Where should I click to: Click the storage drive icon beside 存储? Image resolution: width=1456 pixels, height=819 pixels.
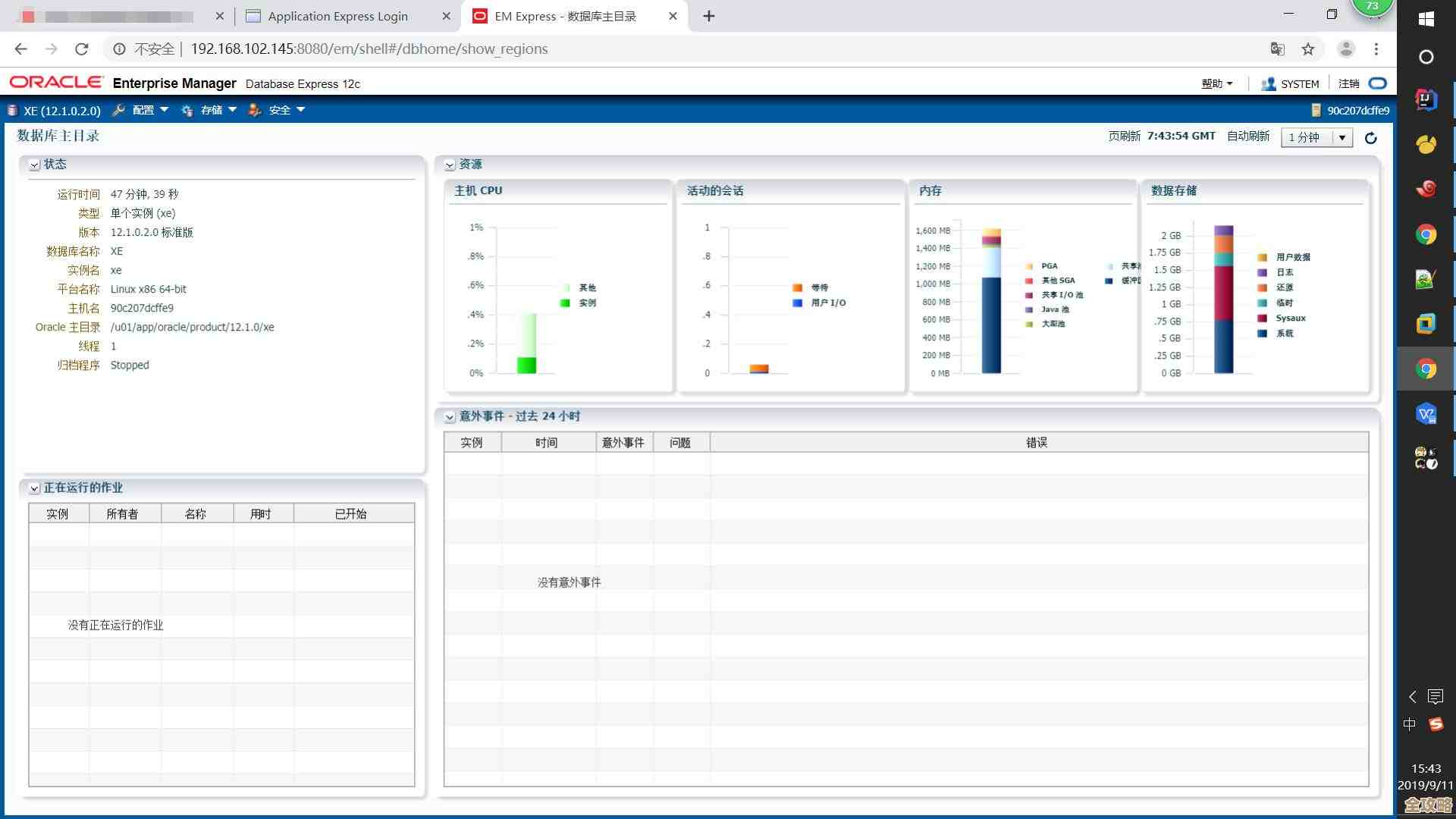click(187, 110)
